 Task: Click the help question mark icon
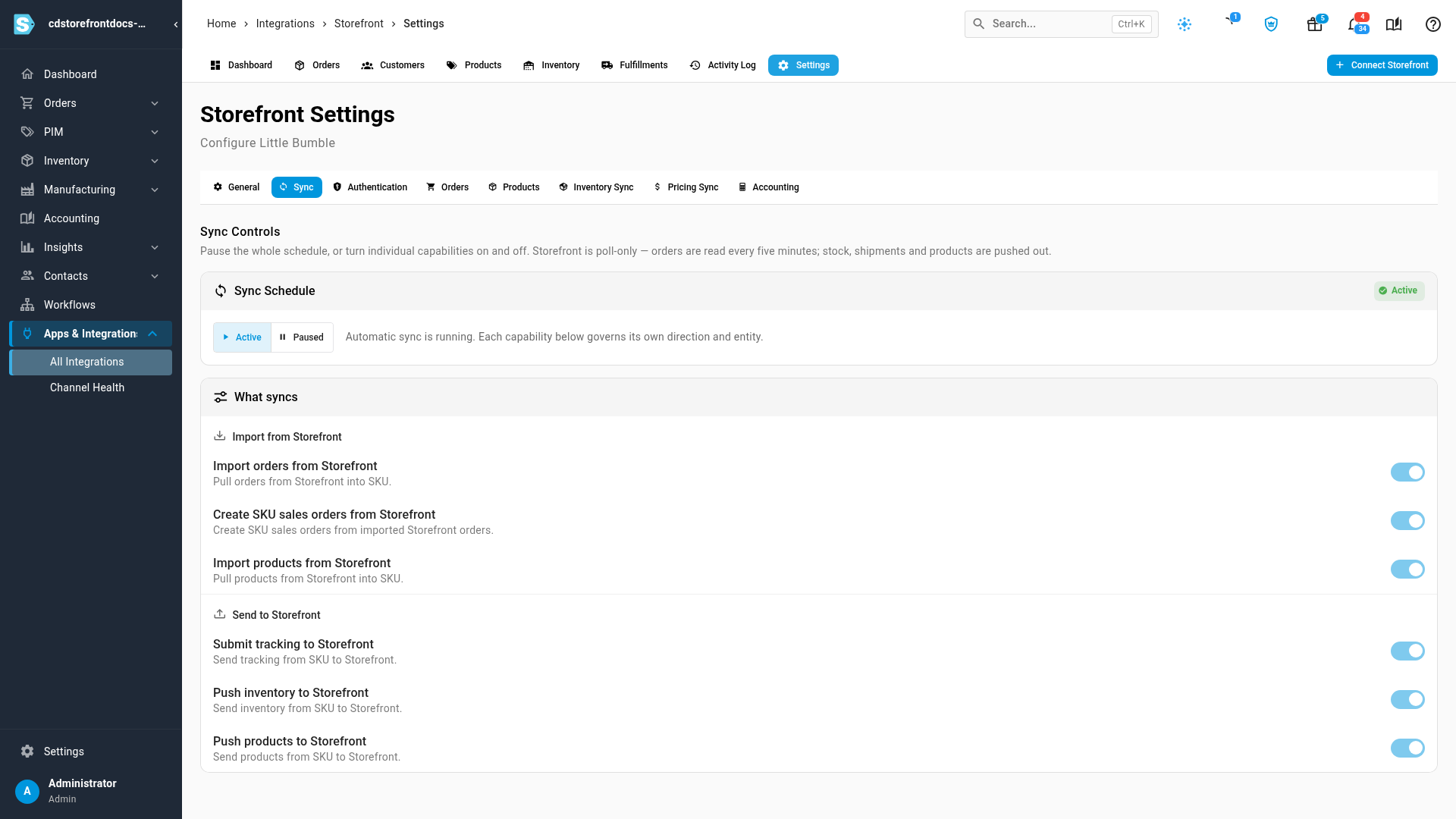point(1432,24)
